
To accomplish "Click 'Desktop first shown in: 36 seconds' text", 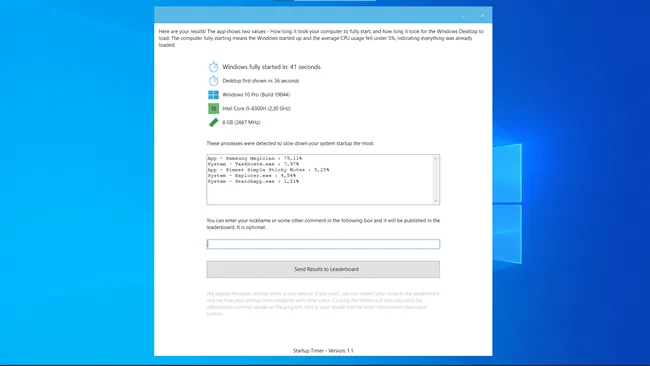I will pos(261,81).
